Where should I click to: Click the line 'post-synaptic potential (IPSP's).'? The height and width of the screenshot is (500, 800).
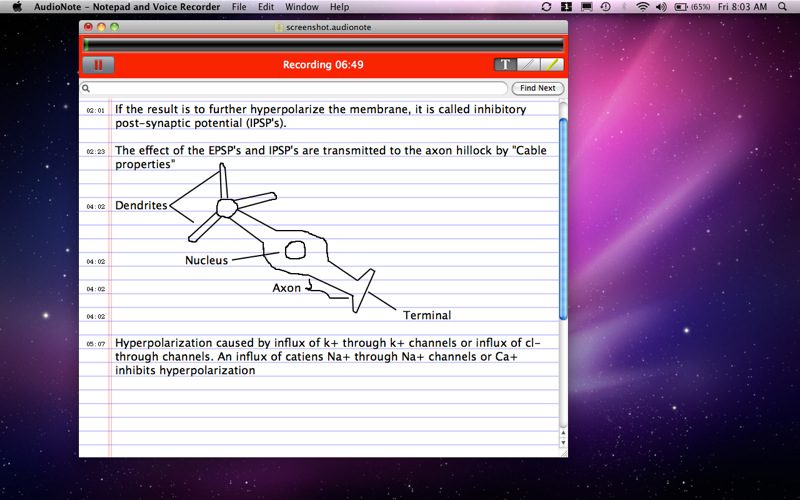click(x=201, y=123)
